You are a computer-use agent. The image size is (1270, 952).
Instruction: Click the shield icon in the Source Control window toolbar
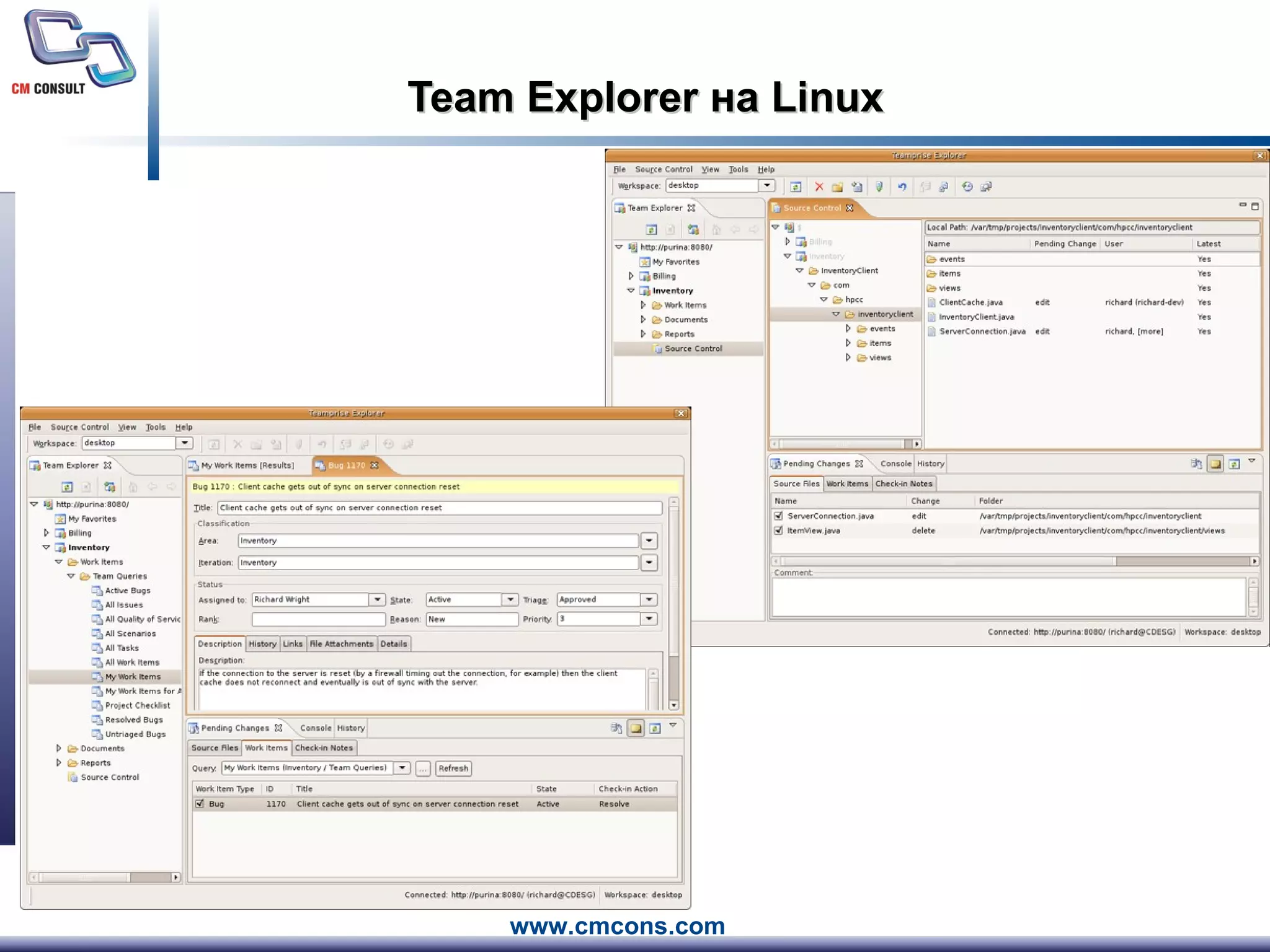click(x=879, y=187)
